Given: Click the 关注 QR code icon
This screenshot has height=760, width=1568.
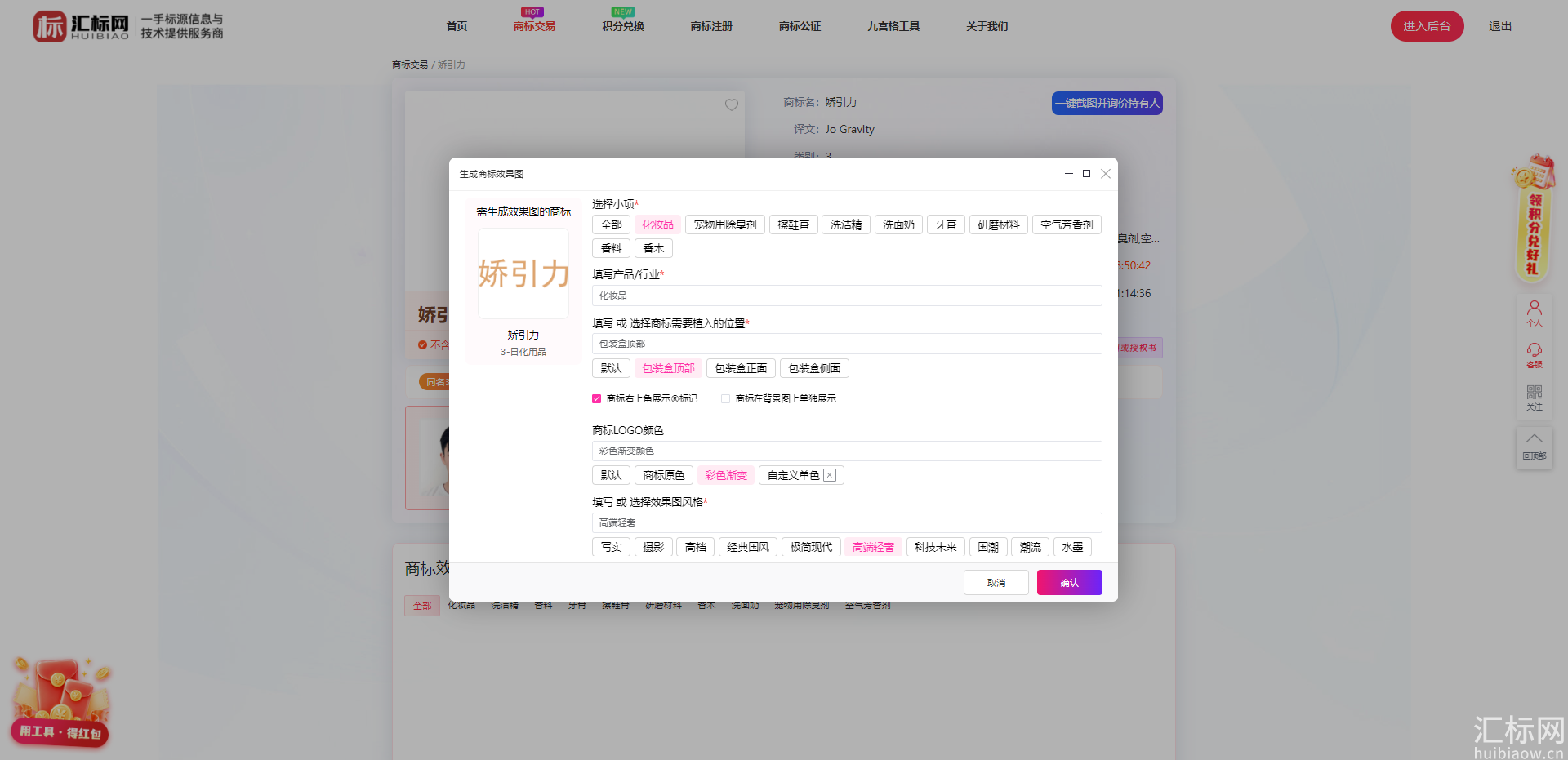Looking at the screenshot, I should (1535, 398).
